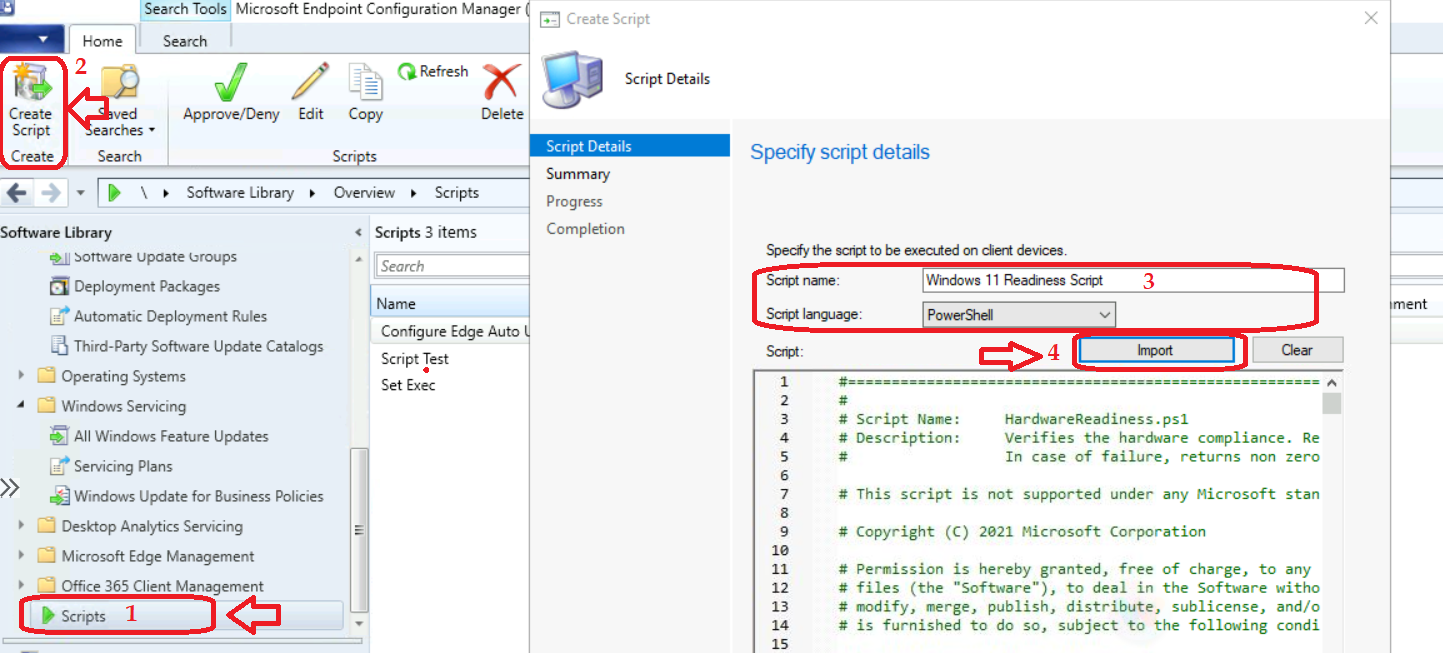1443x653 pixels.
Task: Switch to the Home tab
Action: [102, 40]
